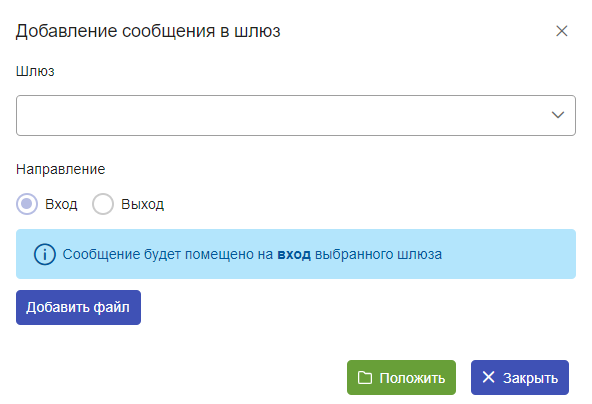This screenshot has width=592, height=404.
Task: Click the Направление section label
Action: [x=60, y=169]
